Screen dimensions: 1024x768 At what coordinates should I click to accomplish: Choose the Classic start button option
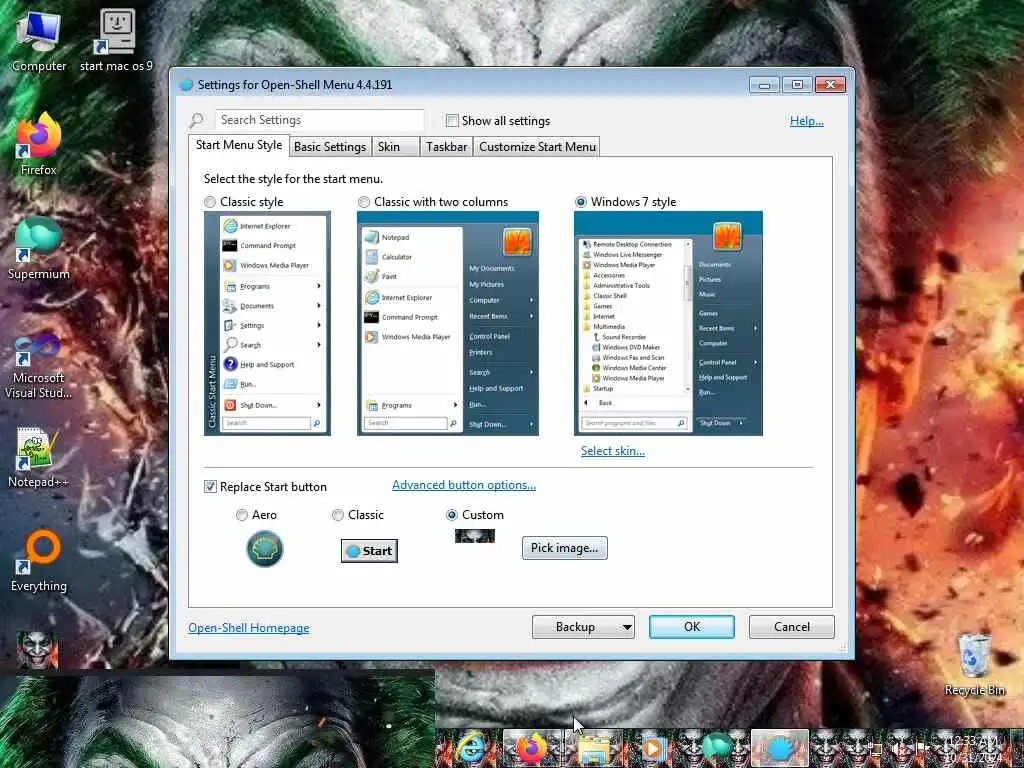pyautogui.click(x=338, y=515)
